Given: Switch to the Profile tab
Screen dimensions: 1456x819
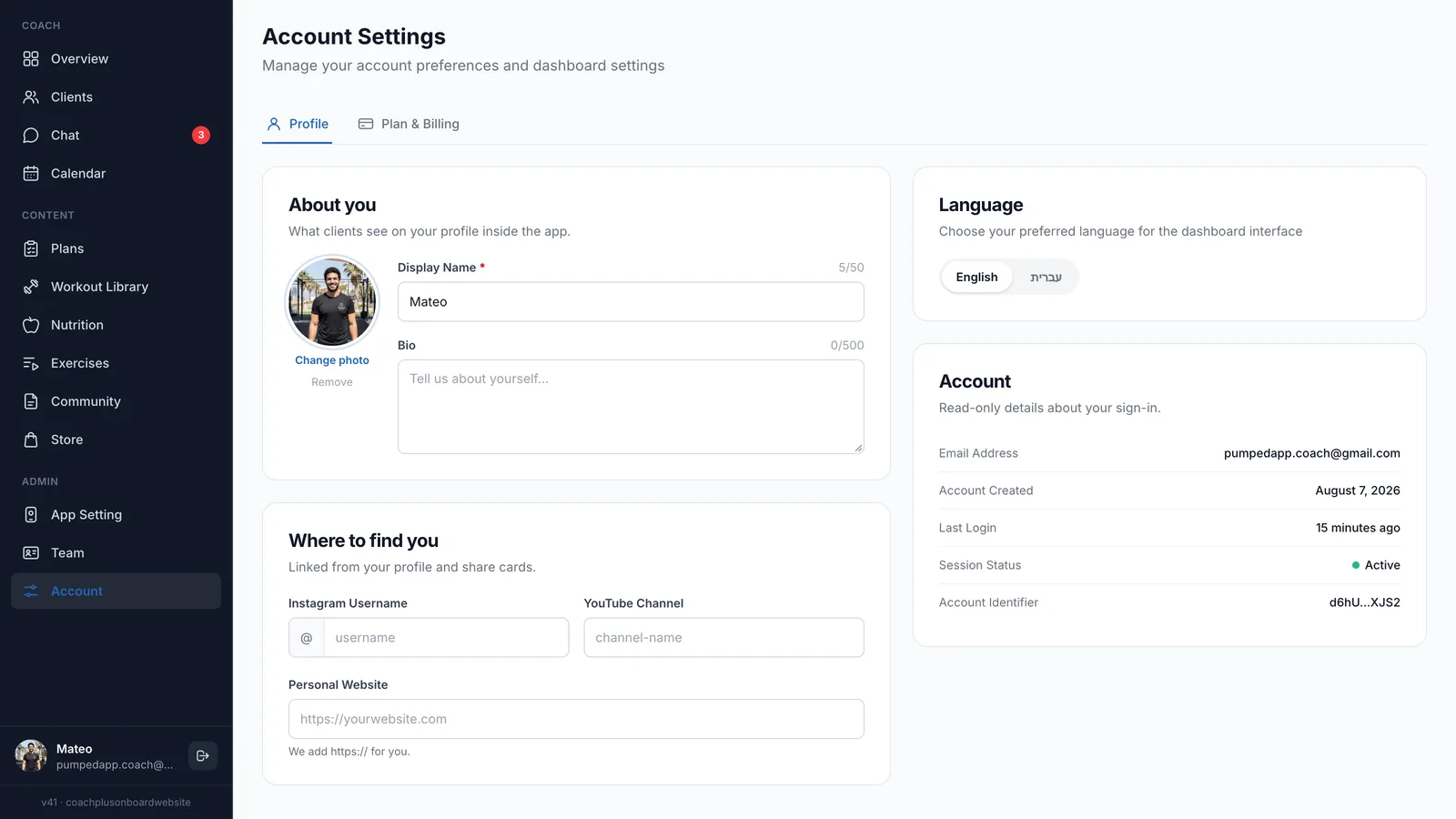Looking at the screenshot, I should point(298,124).
